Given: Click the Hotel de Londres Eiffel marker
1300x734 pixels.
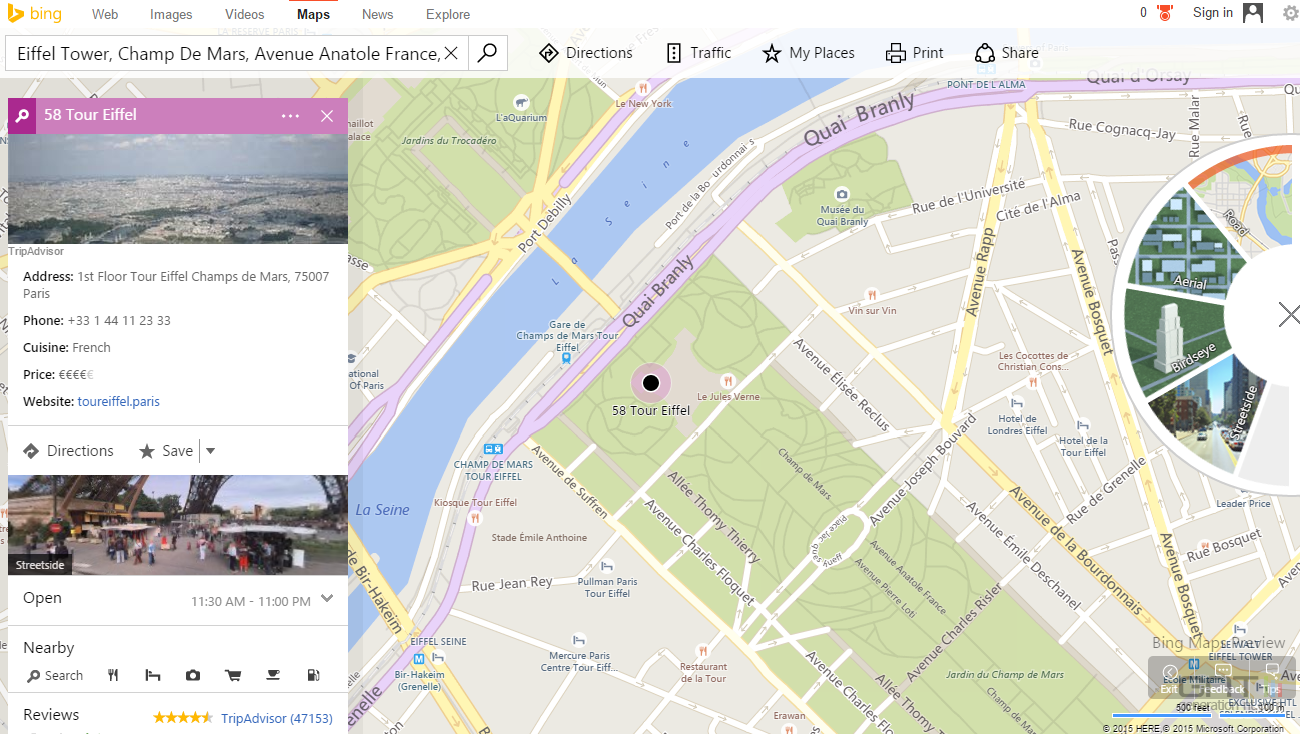Looking at the screenshot, I should click(x=1017, y=403).
